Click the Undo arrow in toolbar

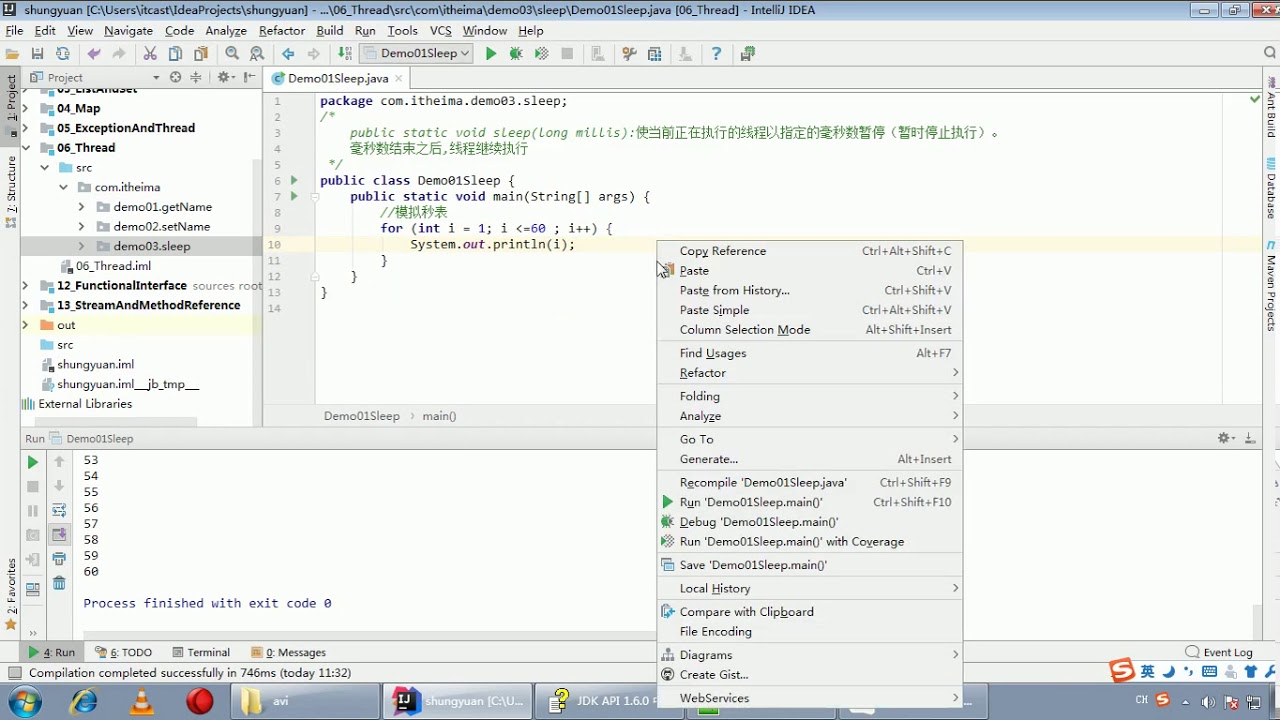(94, 54)
